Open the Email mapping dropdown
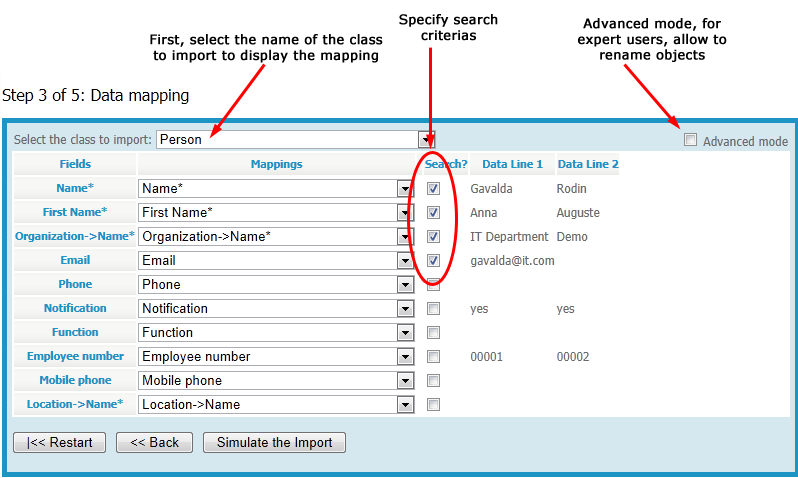Viewport: 798px width, 478px height. [405, 261]
